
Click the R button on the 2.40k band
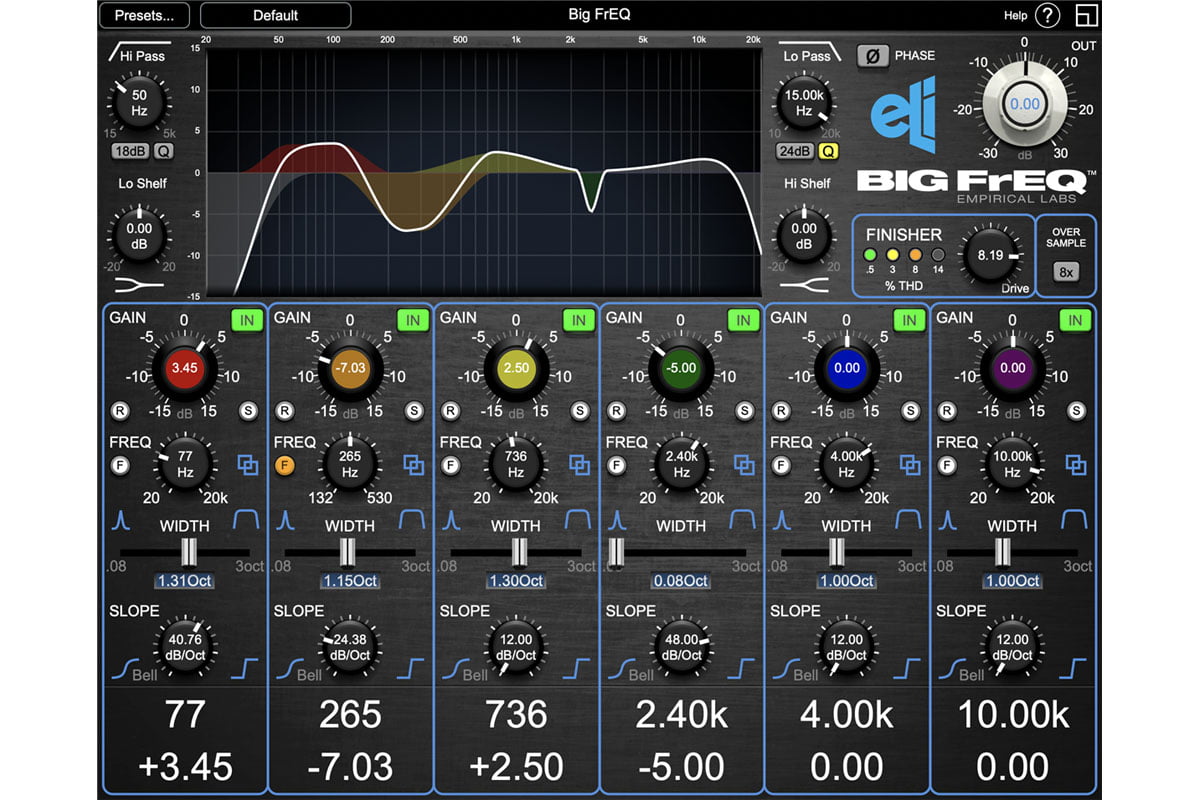point(617,410)
